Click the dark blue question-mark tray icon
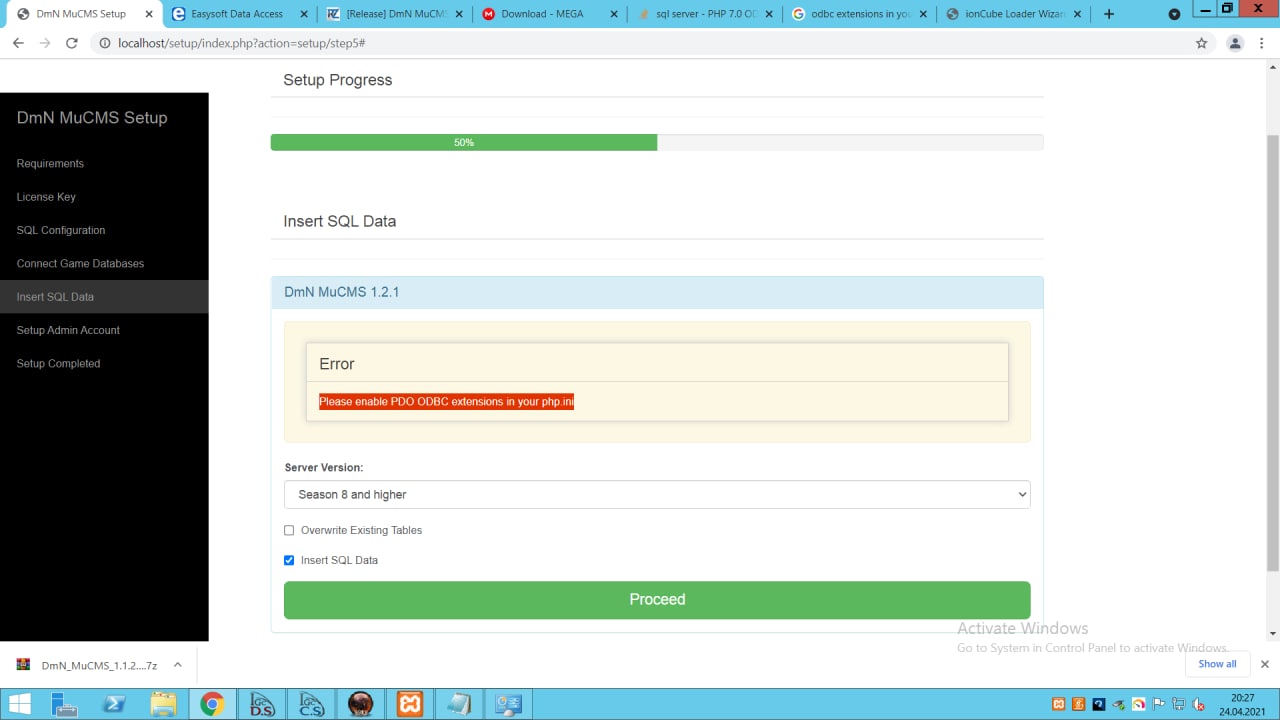Image resolution: width=1280 pixels, height=720 pixels. click(x=1099, y=704)
